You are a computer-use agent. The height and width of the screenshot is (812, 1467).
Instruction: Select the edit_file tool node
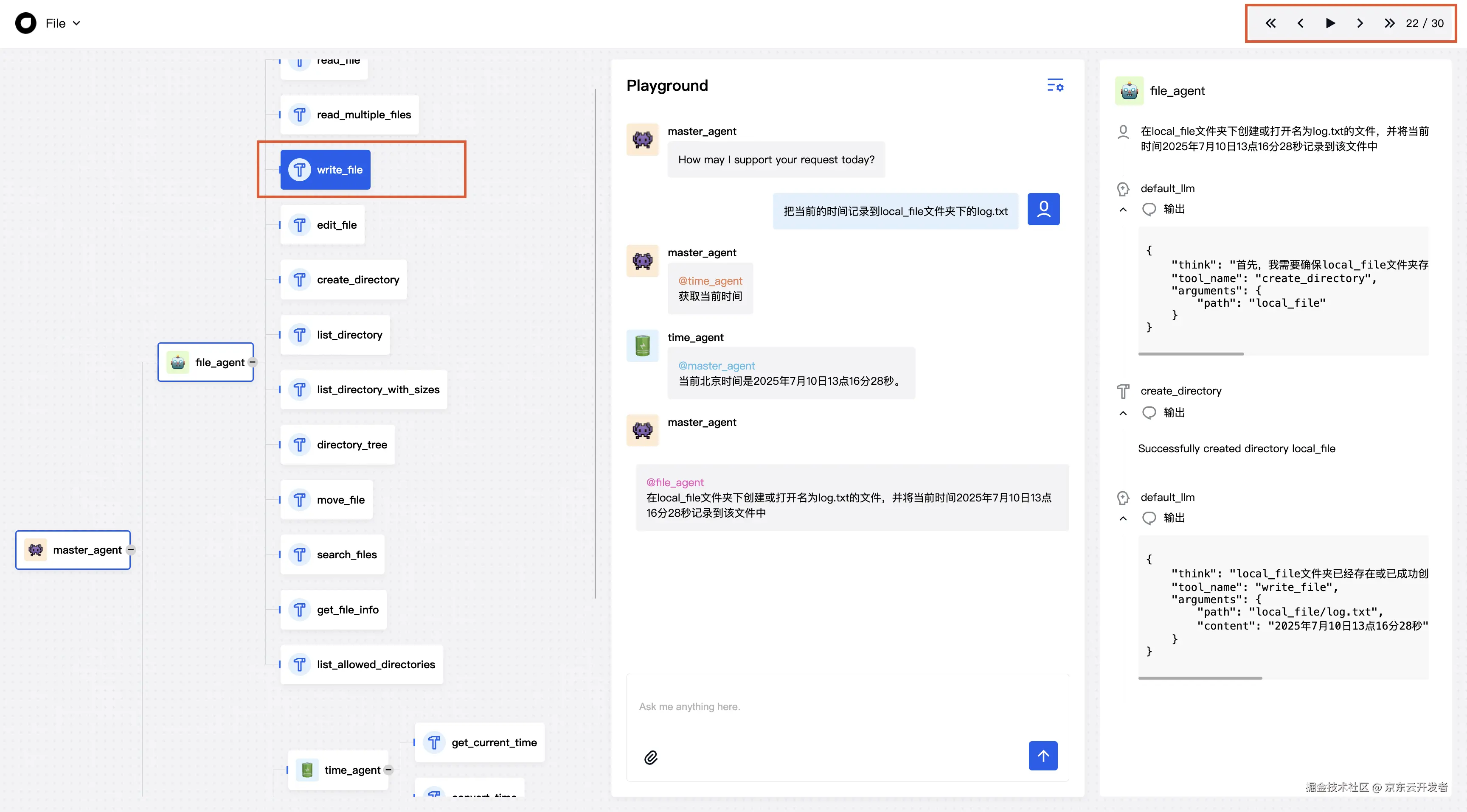[322, 225]
